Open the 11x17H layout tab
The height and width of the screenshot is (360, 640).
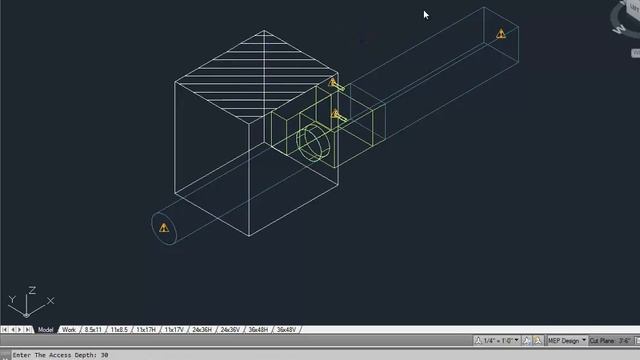point(146,329)
